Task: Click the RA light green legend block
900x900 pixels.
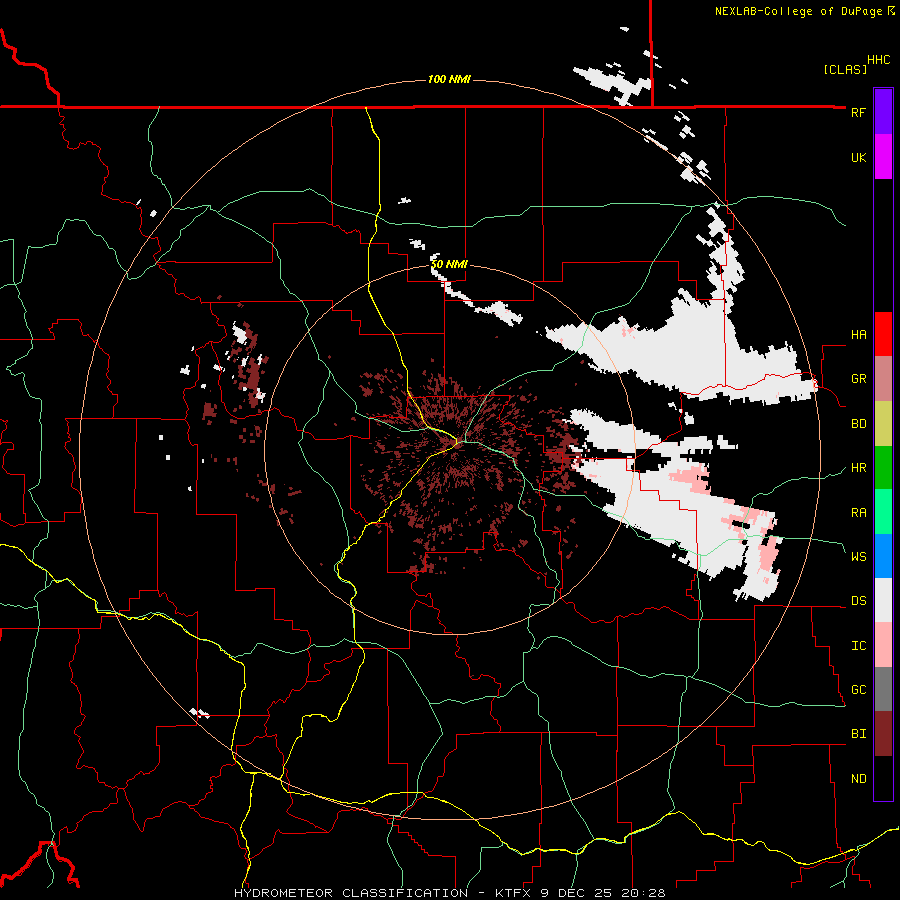Action: tap(883, 512)
